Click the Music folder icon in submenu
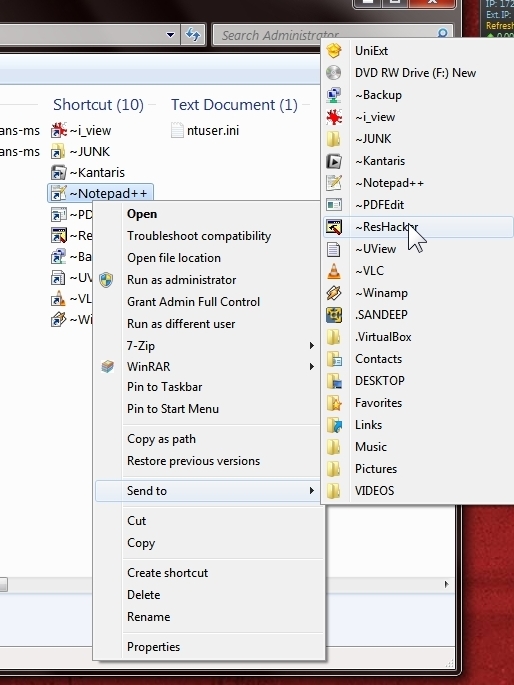 (334, 446)
